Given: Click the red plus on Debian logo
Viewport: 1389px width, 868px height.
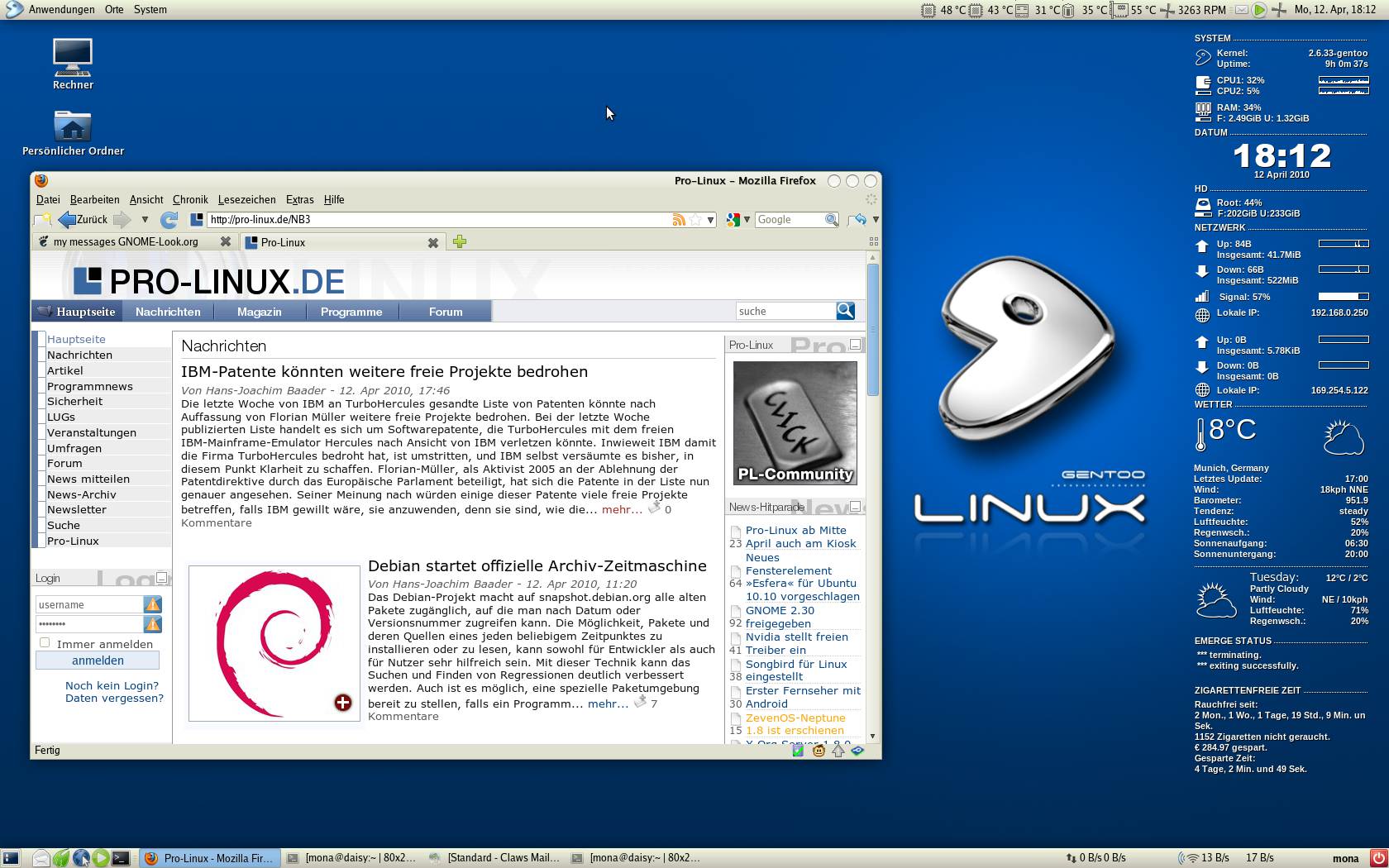Looking at the screenshot, I should click(x=343, y=703).
